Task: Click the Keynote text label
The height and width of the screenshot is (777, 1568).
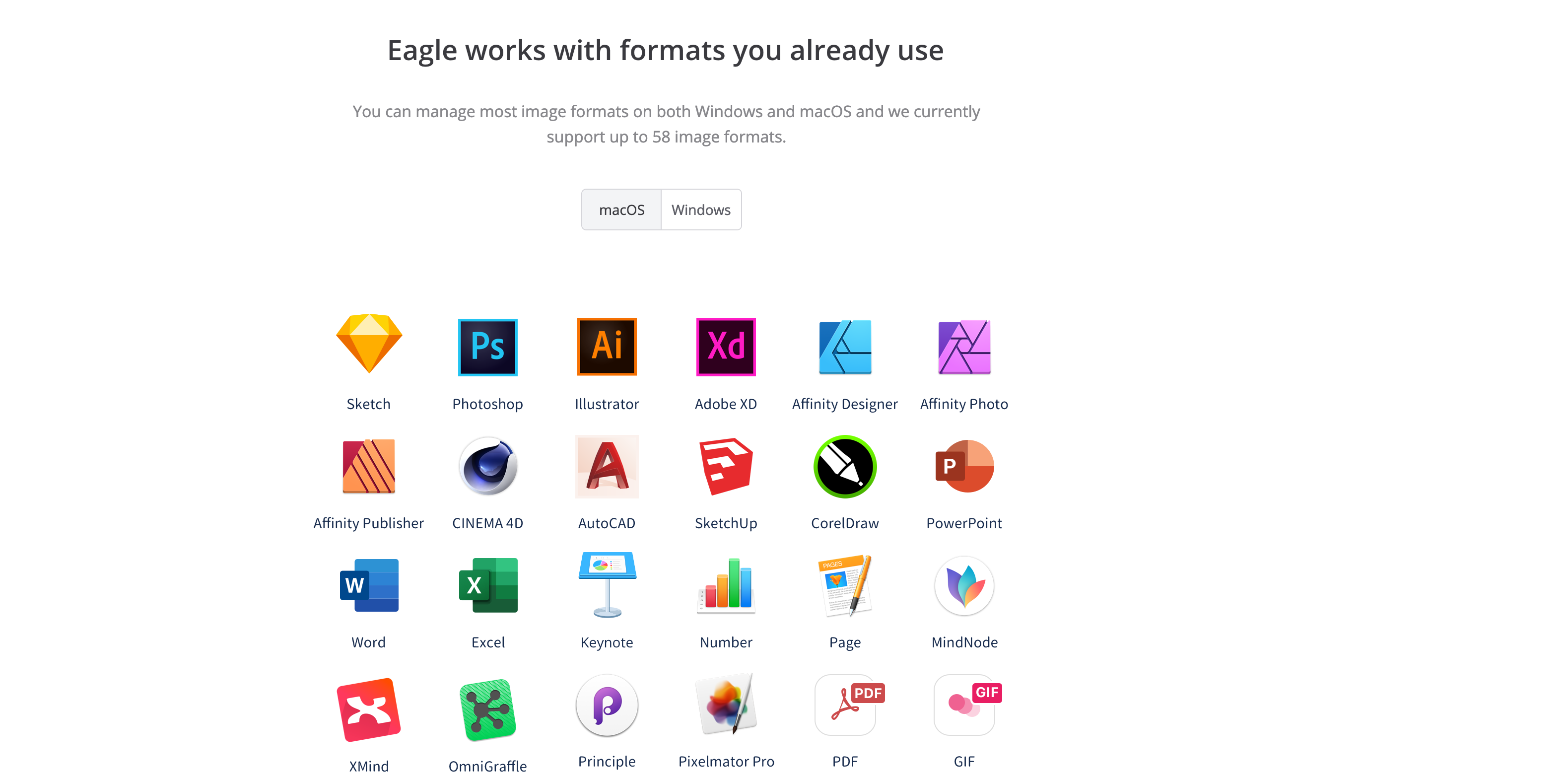Action: [607, 643]
